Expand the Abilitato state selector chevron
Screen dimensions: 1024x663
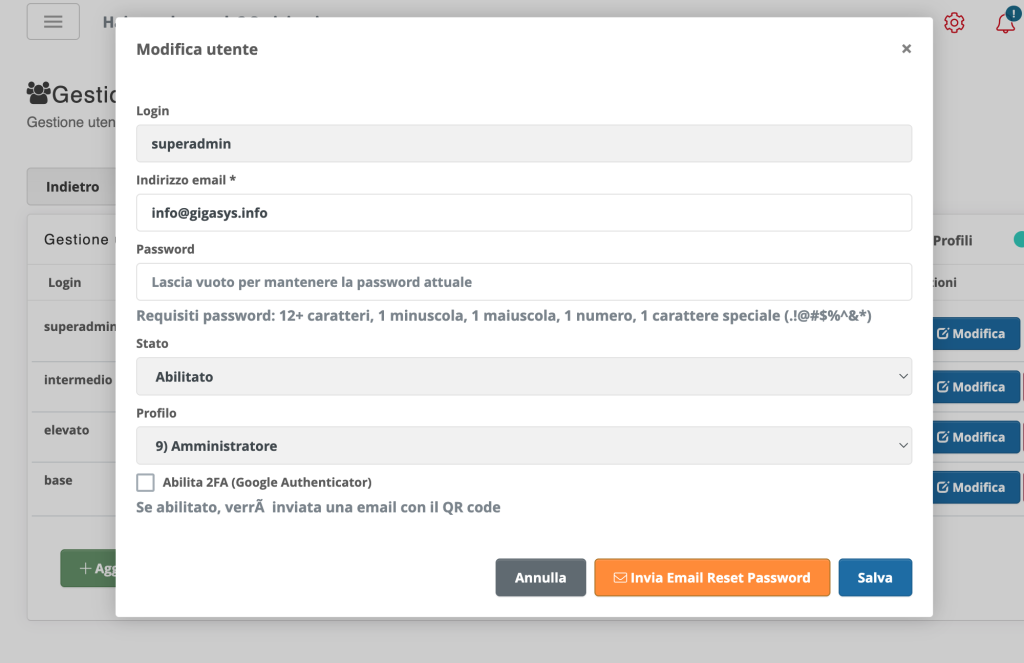click(x=903, y=376)
